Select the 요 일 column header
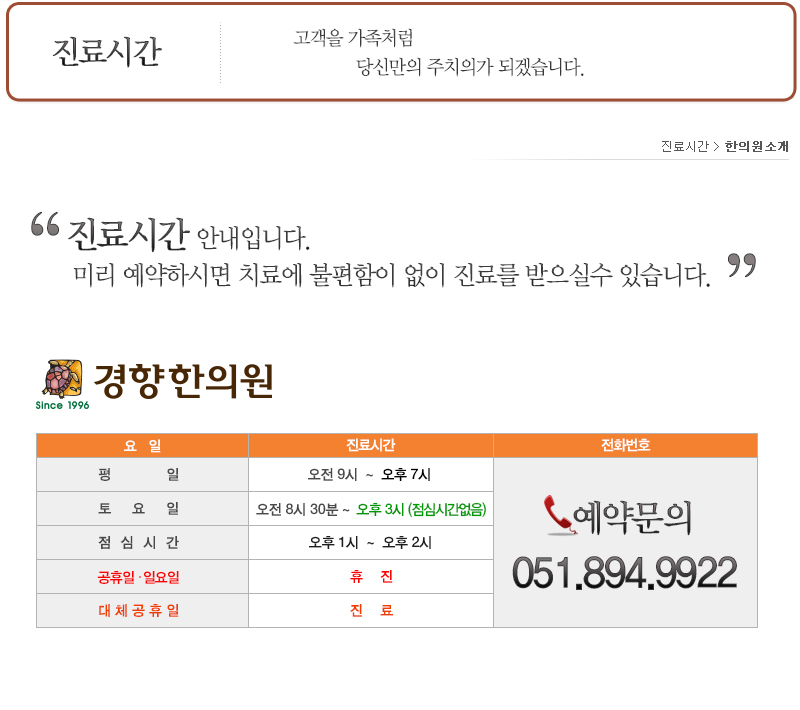The height and width of the screenshot is (710, 800). pyautogui.click(x=142, y=445)
